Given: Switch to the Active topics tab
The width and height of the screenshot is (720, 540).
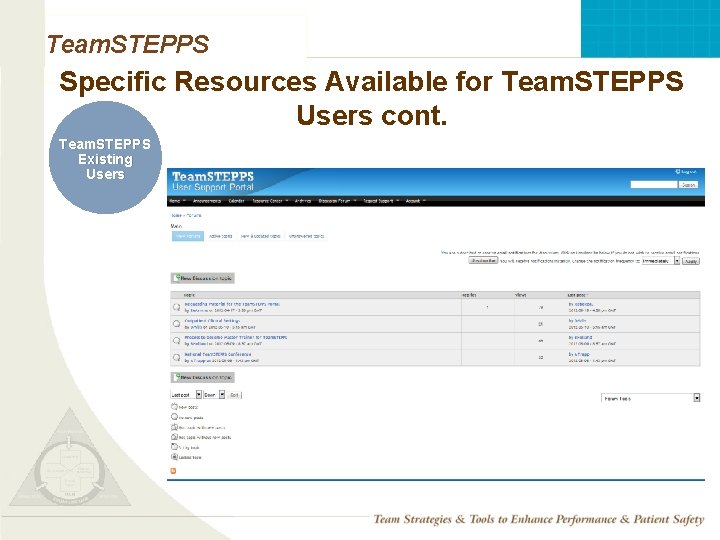Looking at the screenshot, I should pyautogui.click(x=220, y=236).
